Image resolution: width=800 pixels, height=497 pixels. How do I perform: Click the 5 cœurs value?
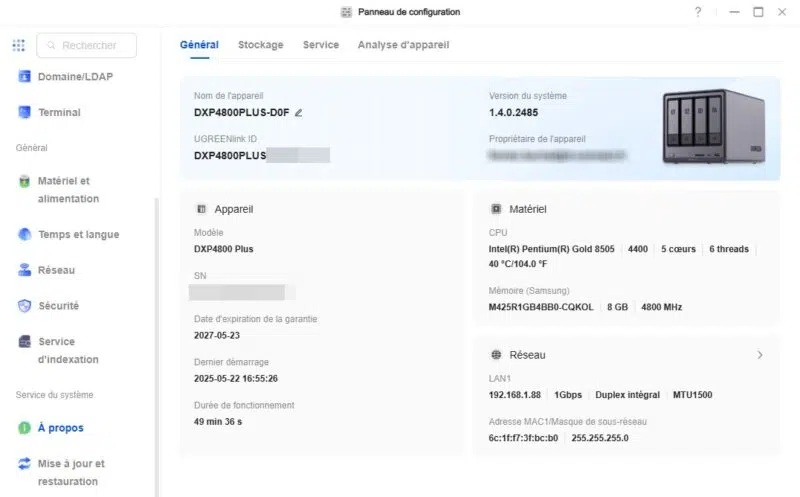coord(678,249)
